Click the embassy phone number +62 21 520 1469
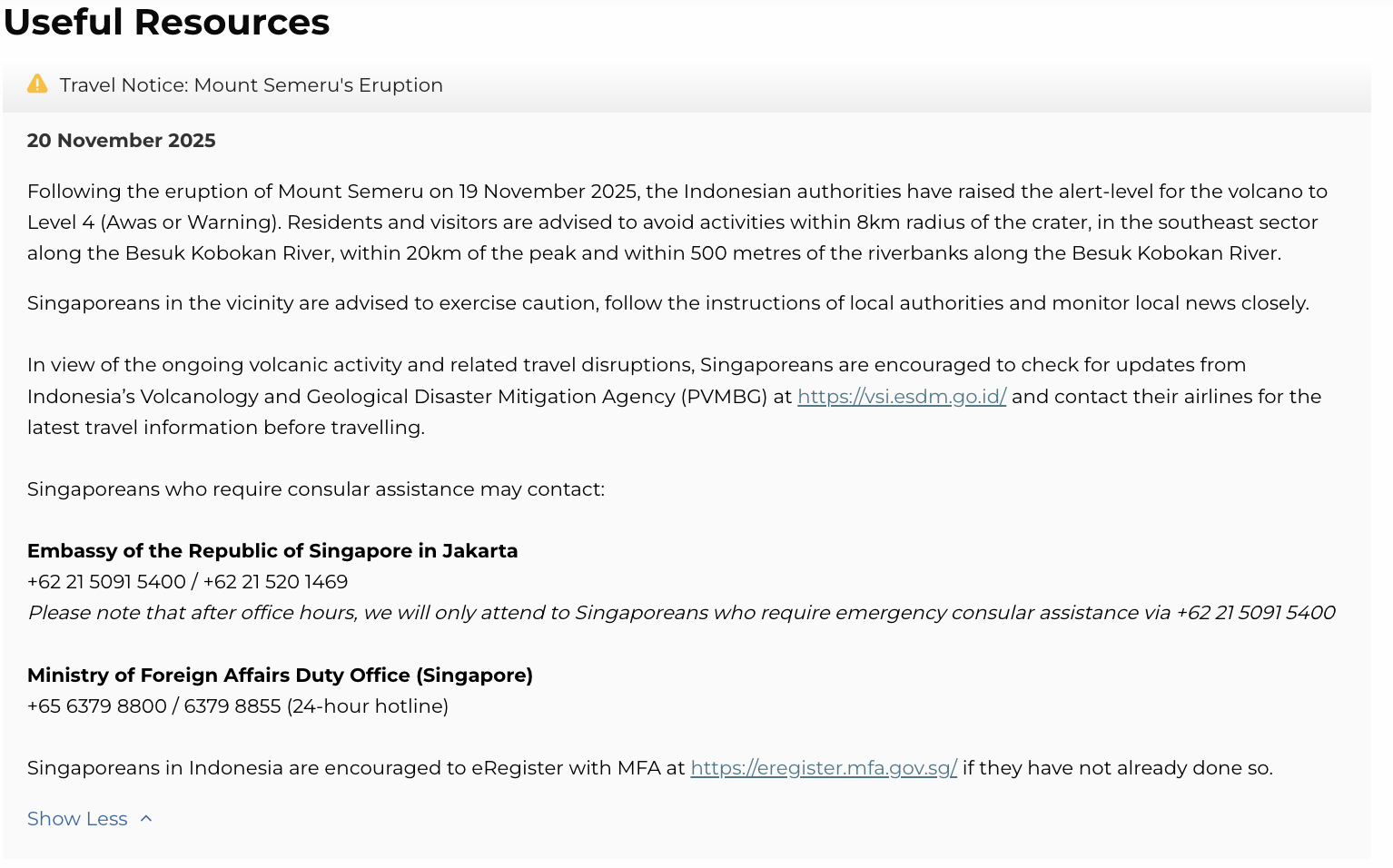Image resolution: width=1393 pixels, height=868 pixels. [275, 582]
